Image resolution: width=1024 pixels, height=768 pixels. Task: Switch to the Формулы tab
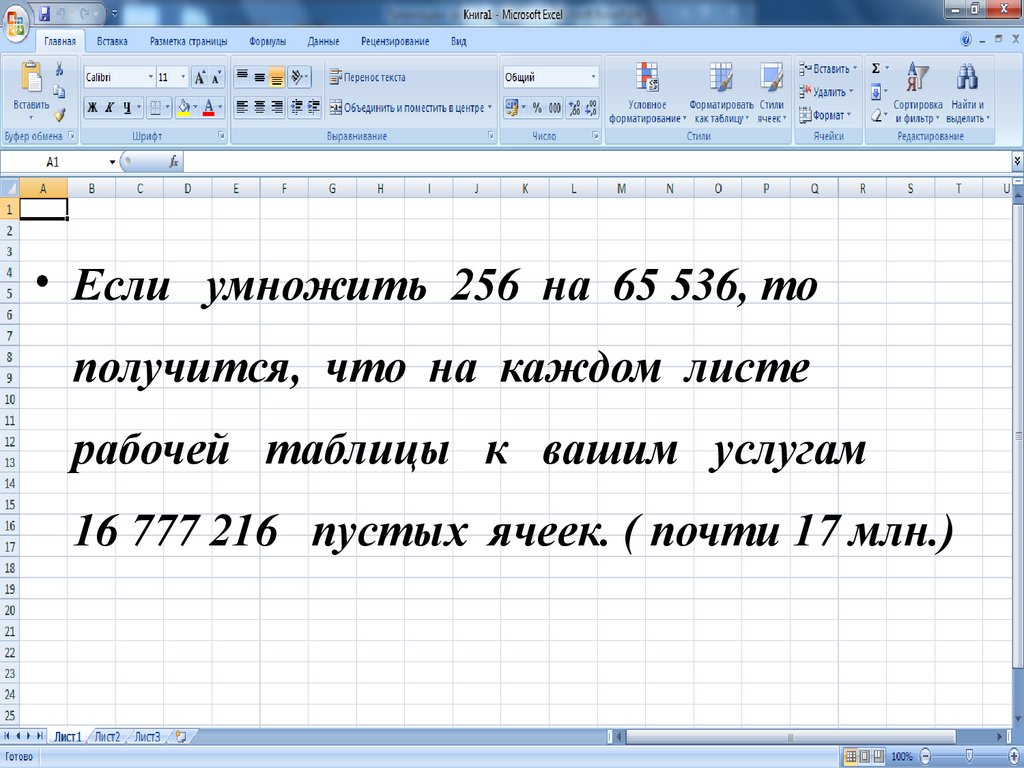coord(267,41)
